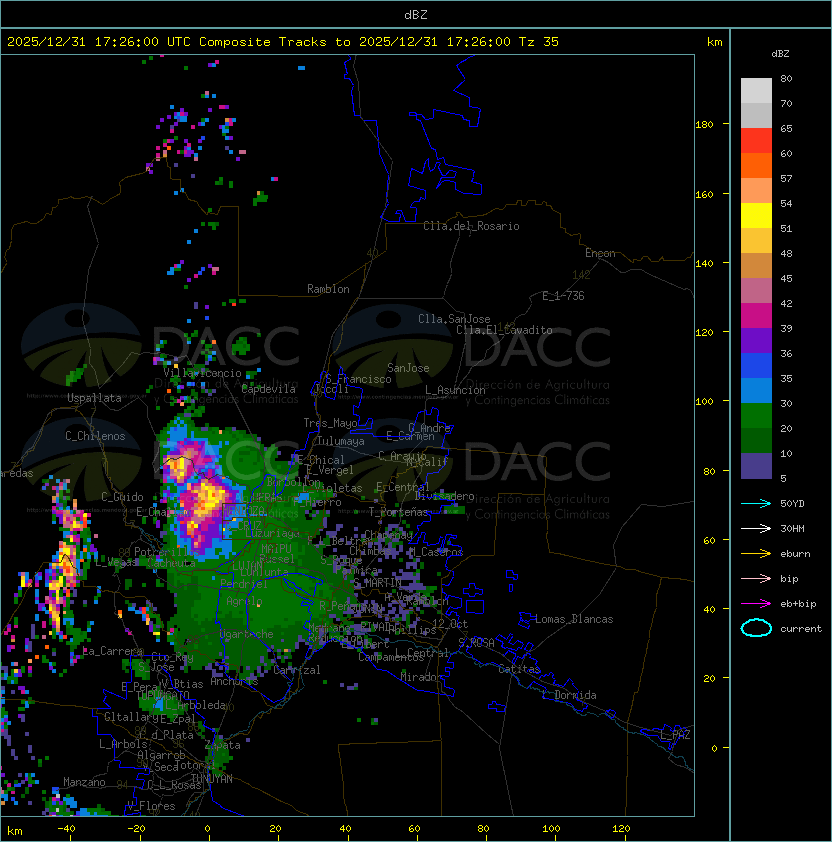The image size is (832, 842).
Task: Click the 'Clla.SanJose' map label
Action: pos(454,319)
